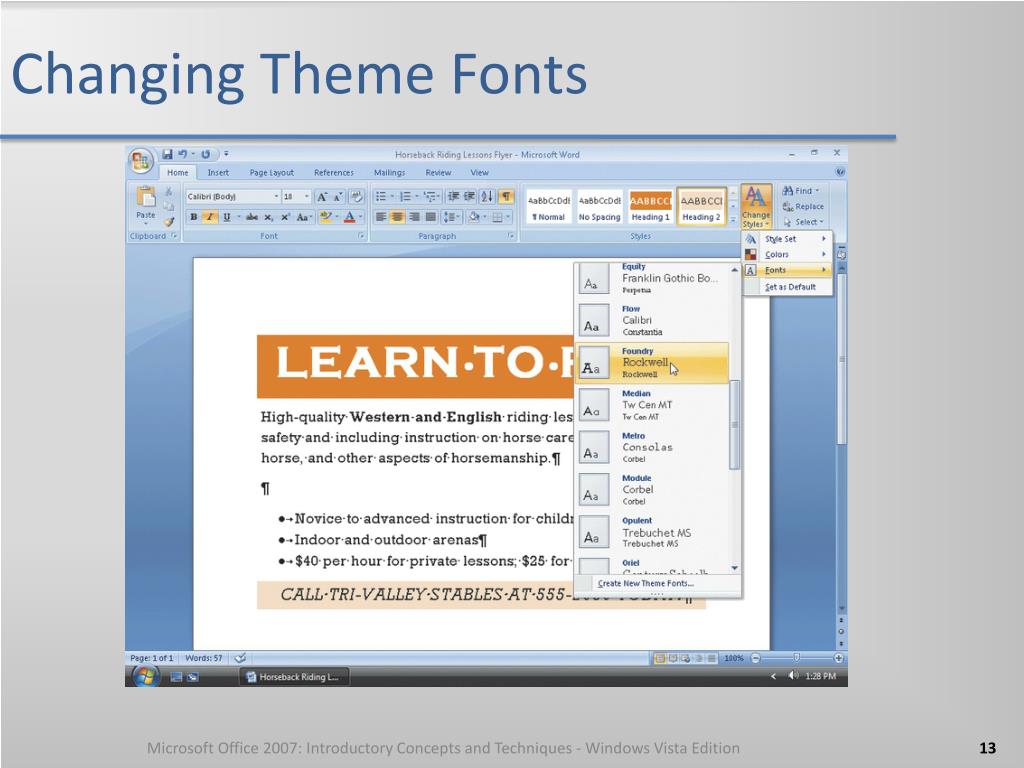Clear formatting with the eraser icon
1024x768 pixels.
click(x=357, y=197)
